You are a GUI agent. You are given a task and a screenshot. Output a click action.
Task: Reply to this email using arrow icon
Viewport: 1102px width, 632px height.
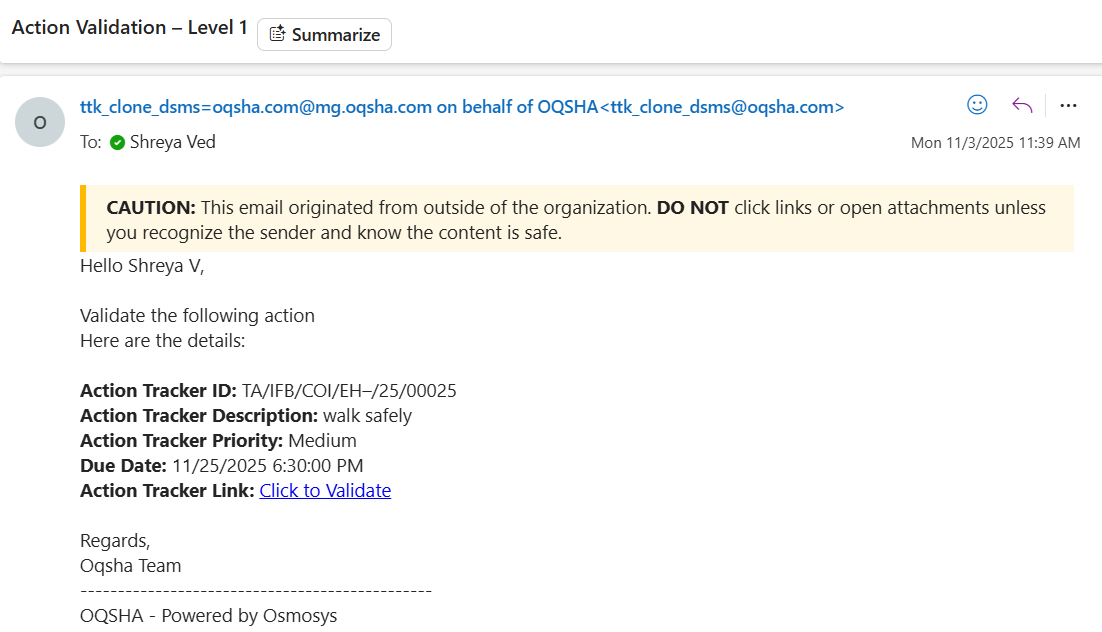[x=1021, y=105]
